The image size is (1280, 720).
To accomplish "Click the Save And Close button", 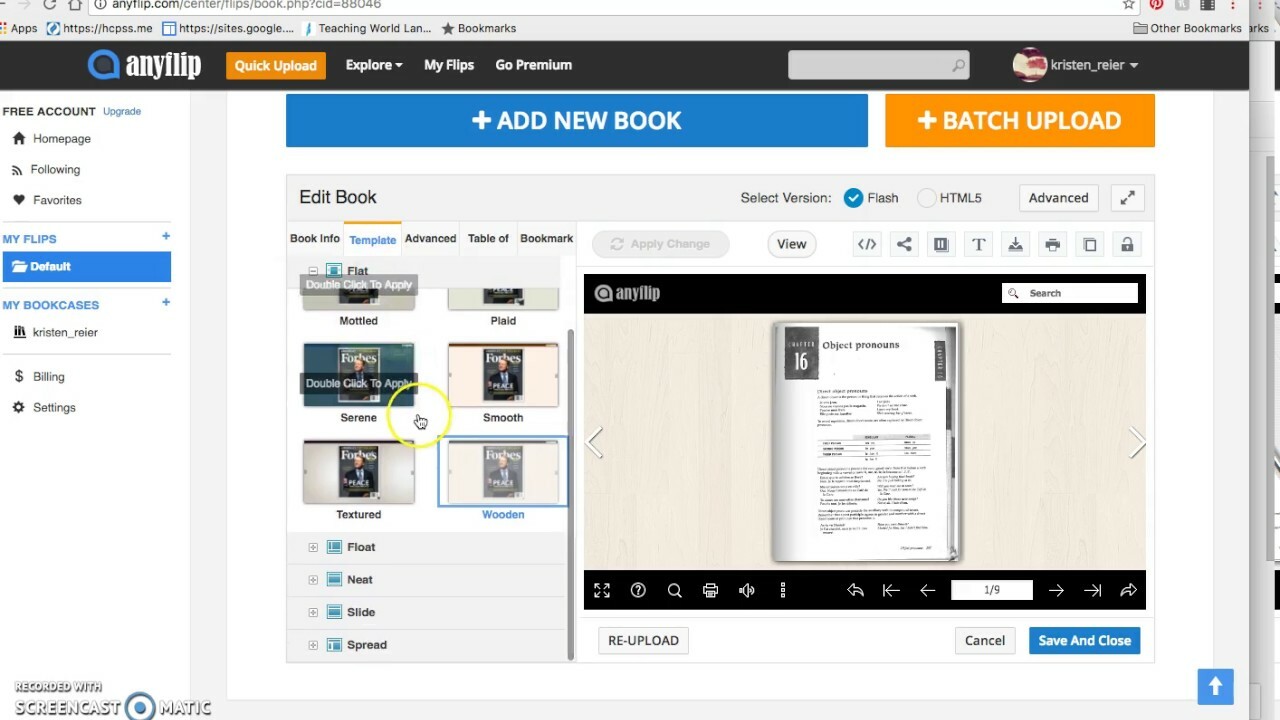I will coord(1084,641).
